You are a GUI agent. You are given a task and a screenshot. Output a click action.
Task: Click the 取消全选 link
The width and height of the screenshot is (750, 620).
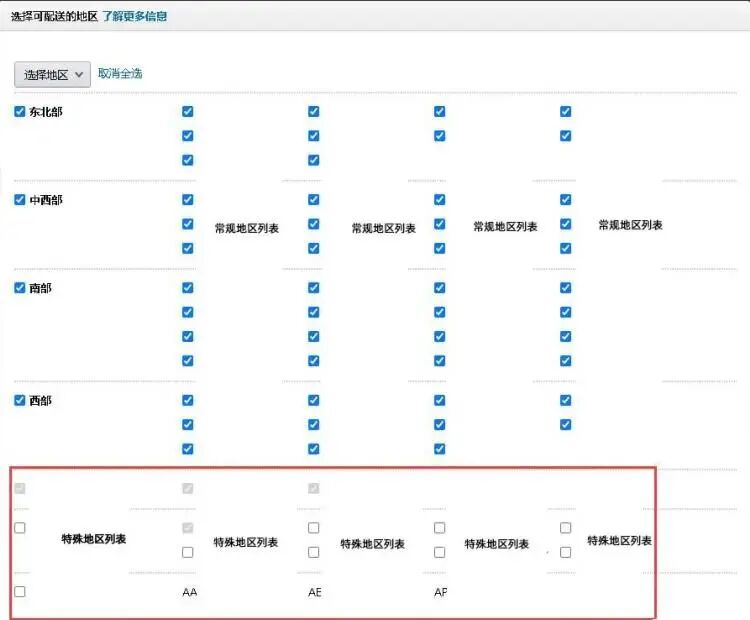(x=120, y=74)
